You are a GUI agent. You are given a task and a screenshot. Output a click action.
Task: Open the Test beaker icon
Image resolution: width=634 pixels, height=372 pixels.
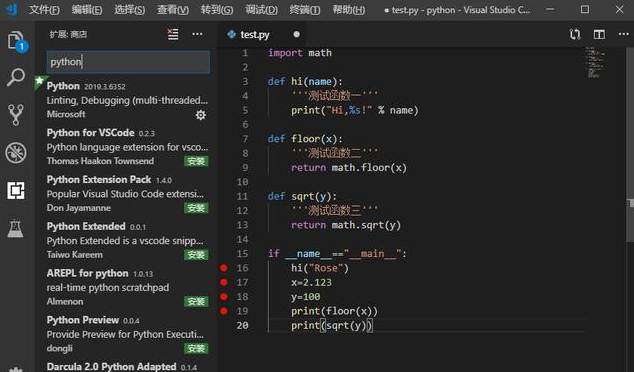click(x=15, y=228)
